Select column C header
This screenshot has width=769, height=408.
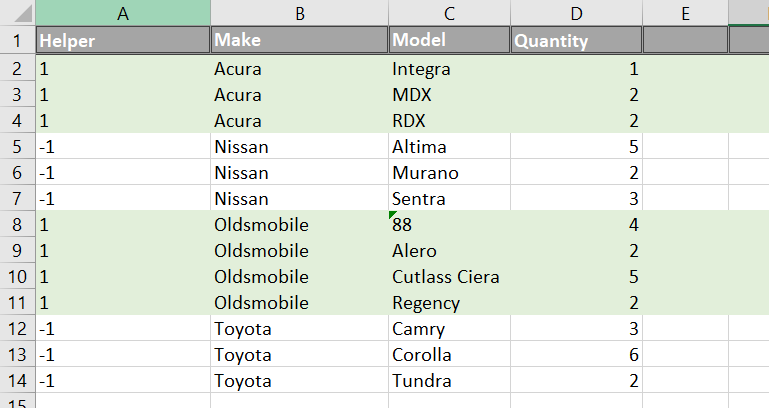point(449,13)
